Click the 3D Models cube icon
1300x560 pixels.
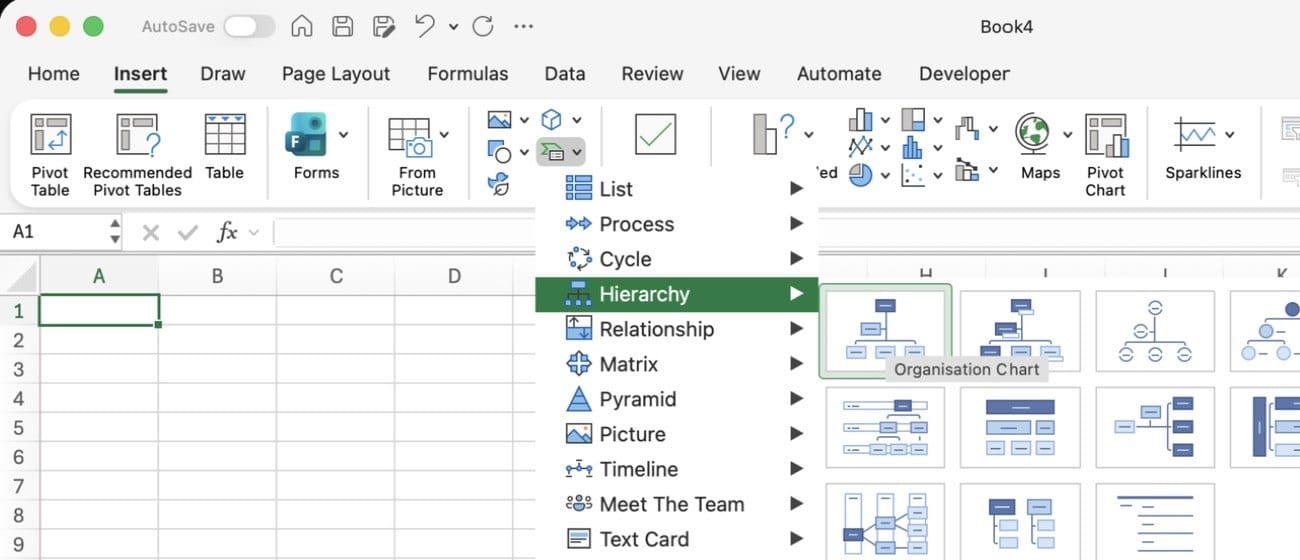551,120
